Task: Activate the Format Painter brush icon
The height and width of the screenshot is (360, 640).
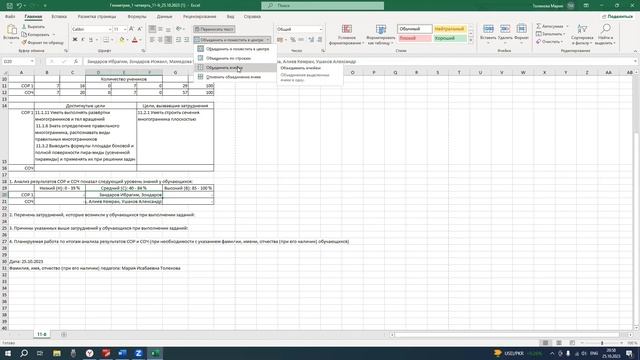Action: pyautogui.click(x=24, y=42)
